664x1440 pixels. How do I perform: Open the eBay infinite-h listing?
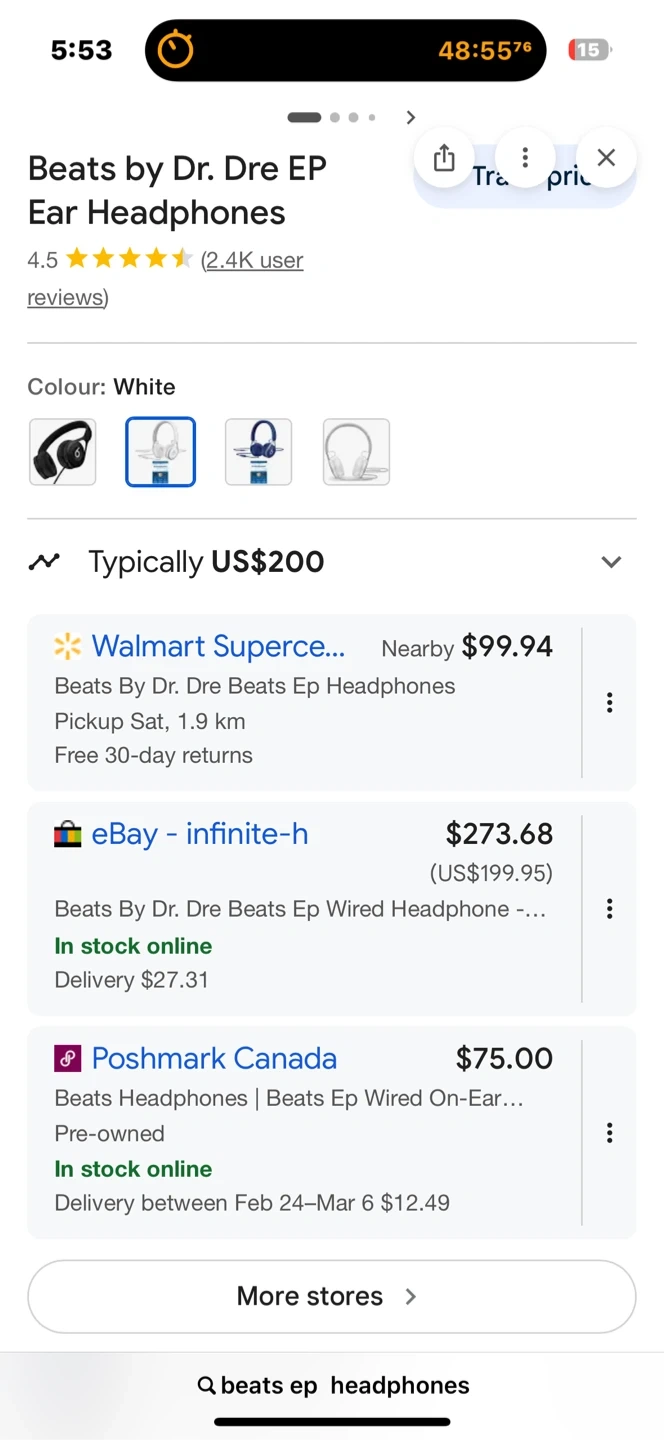point(199,834)
